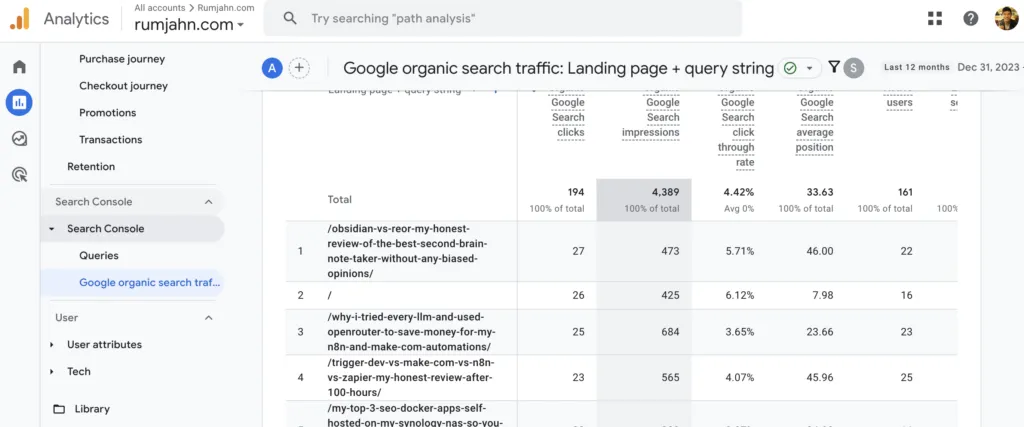
Task: Click the search bar input field
Action: [510, 18]
